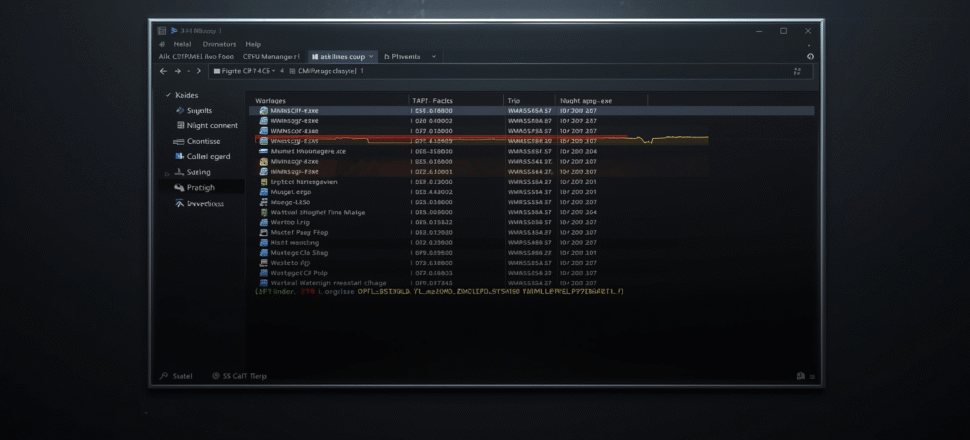
Task: Click the 'Mumet Moonagere' row icon
Action: [264, 151]
